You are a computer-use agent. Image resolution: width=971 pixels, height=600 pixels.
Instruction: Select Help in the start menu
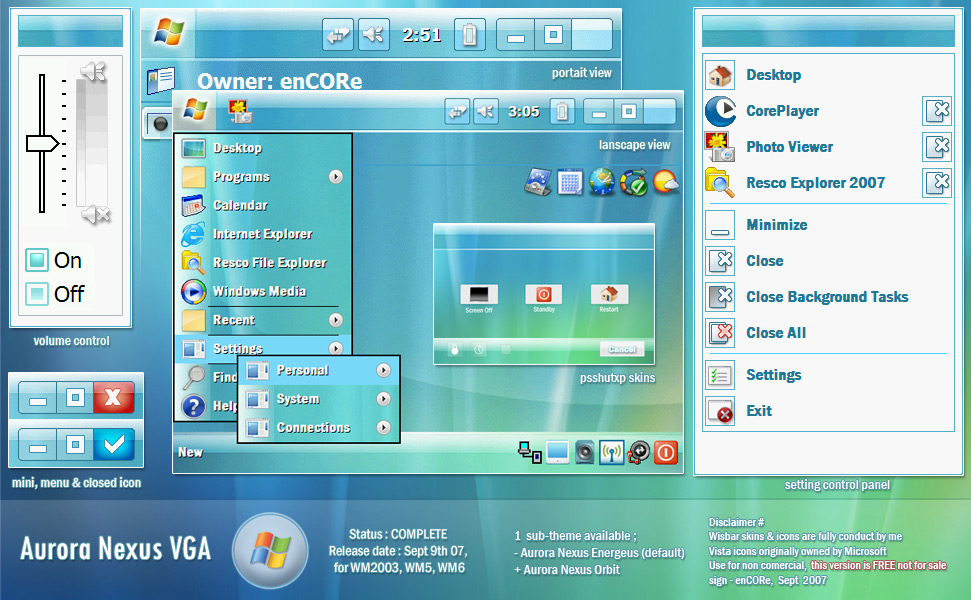[x=207, y=406]
